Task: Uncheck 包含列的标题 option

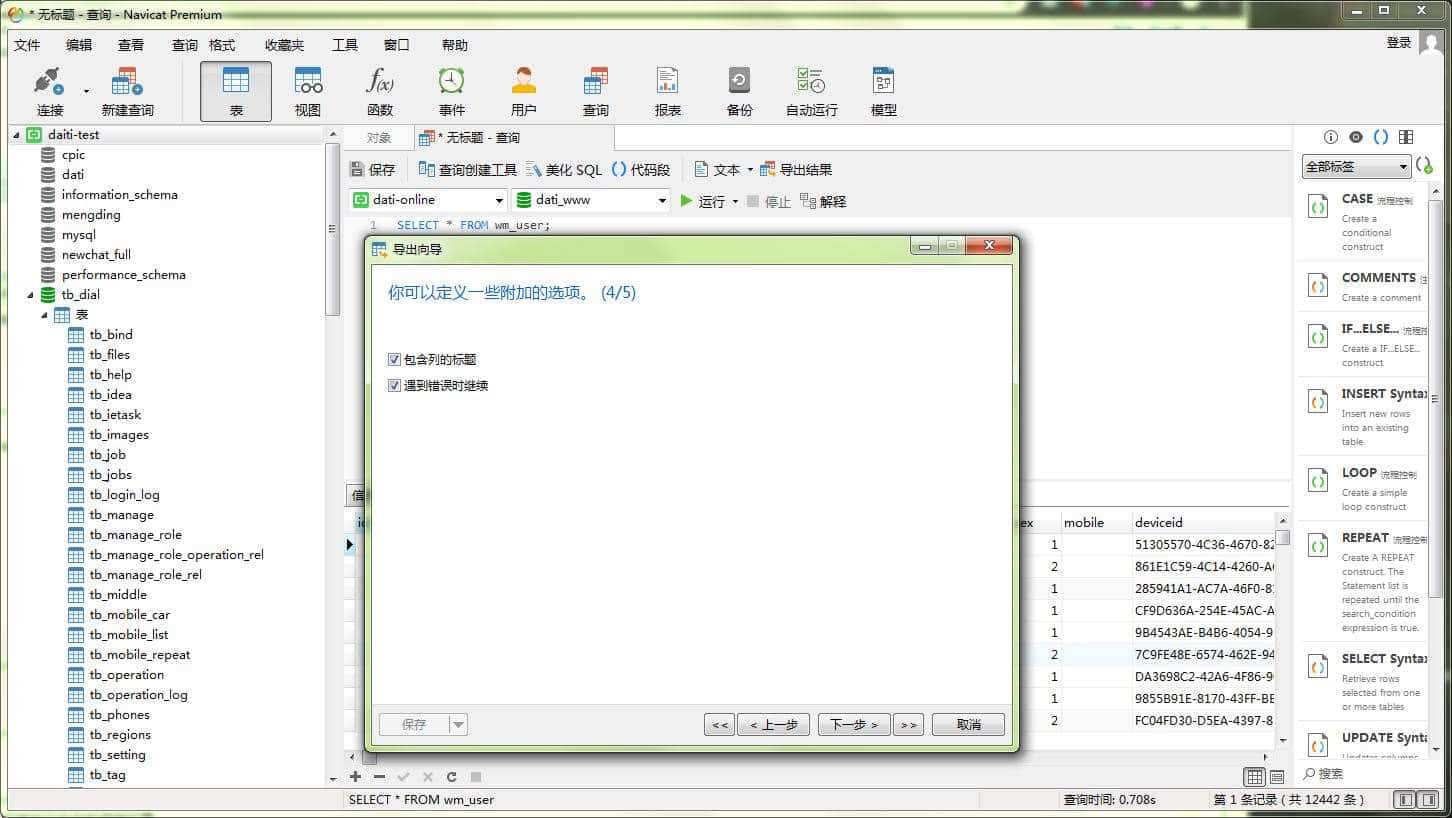Action: coord(395,359)
